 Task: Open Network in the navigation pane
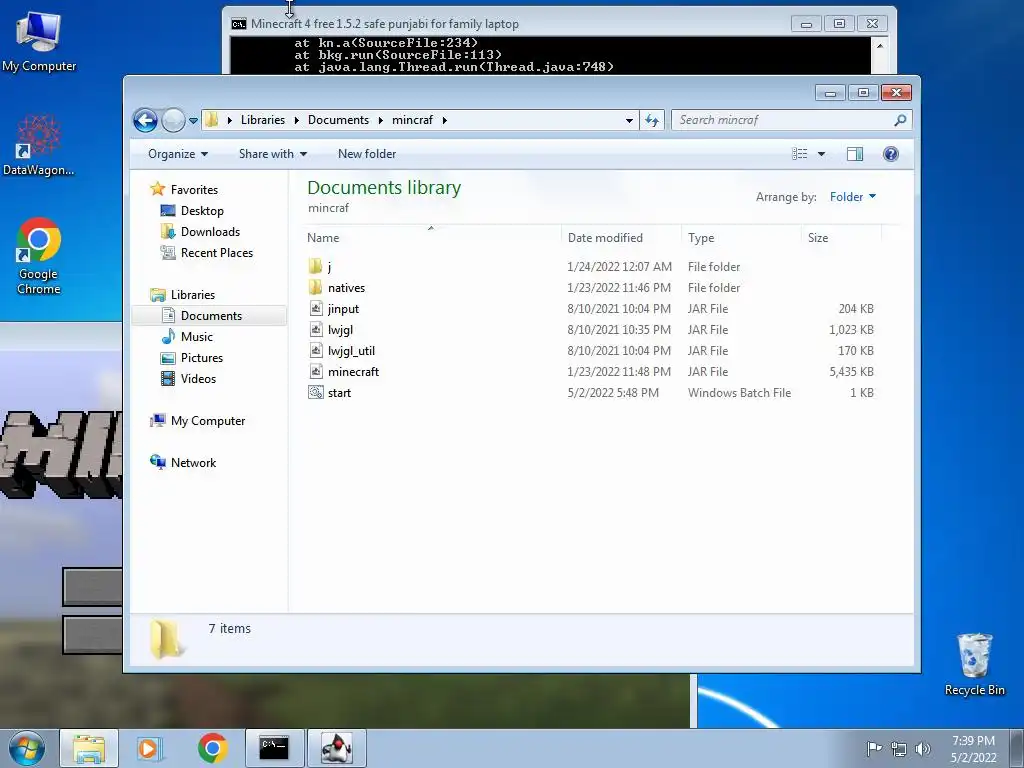tap(193, 463)
